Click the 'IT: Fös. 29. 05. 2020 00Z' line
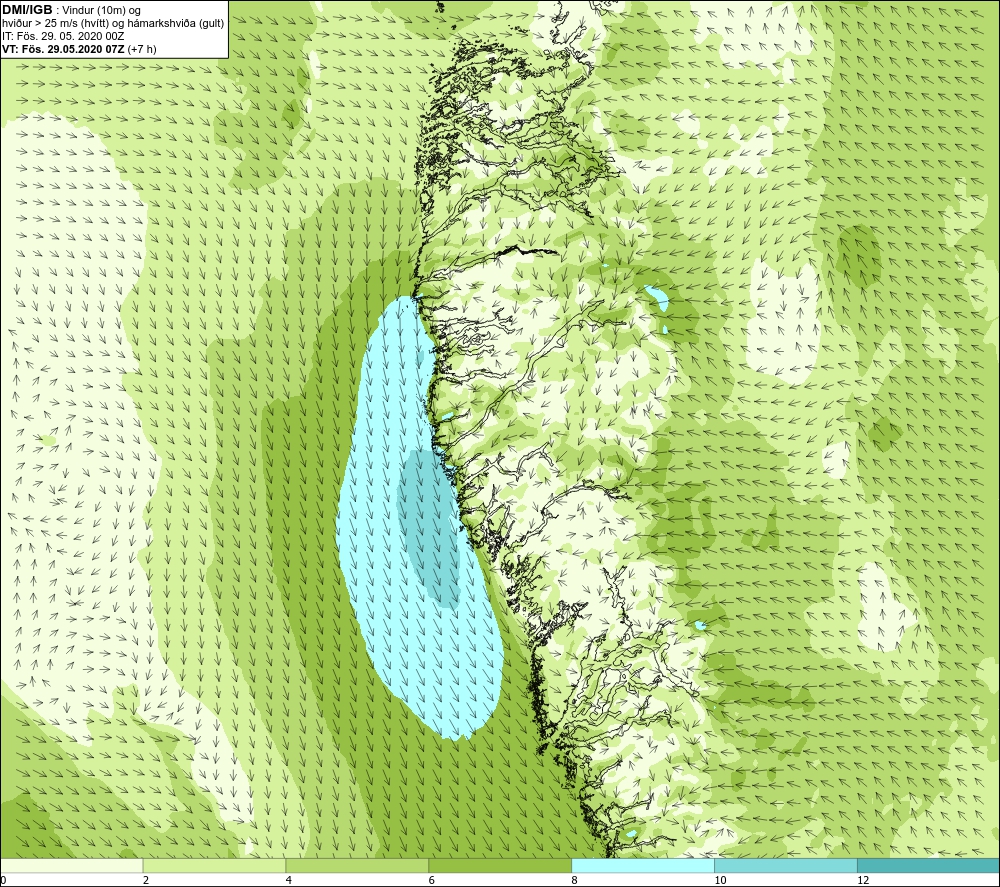Screen dimensions: 1000x887 pos(63,36)
